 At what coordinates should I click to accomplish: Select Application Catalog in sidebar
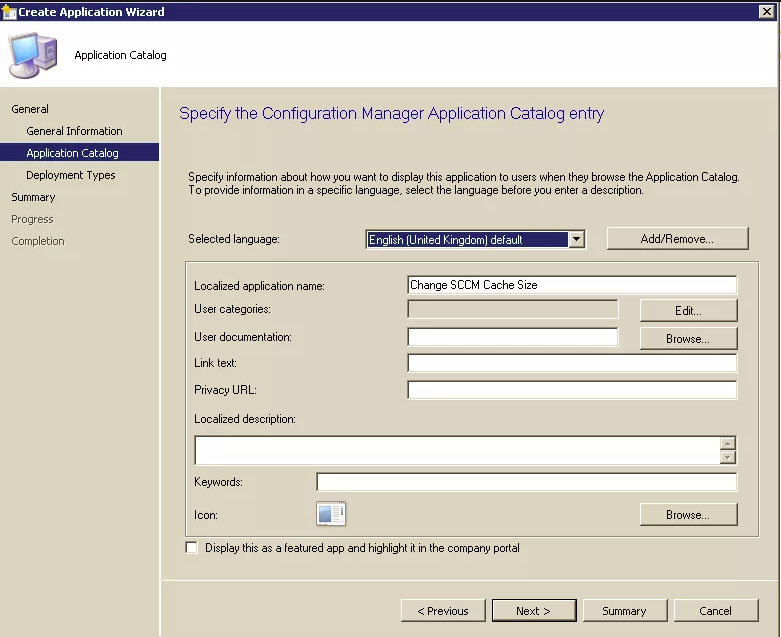tap(79, 152)
